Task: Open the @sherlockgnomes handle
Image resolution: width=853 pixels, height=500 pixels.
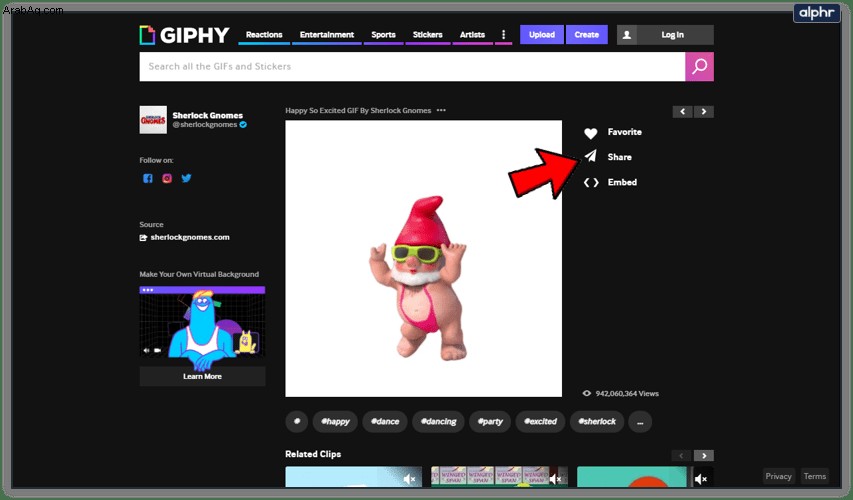Action: tap(205, 125)
